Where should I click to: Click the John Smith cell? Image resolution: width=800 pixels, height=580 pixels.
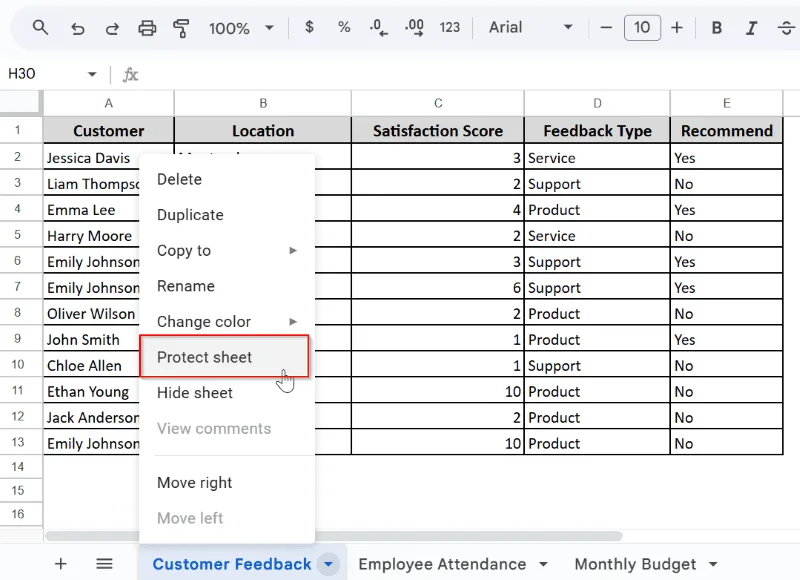91,340
